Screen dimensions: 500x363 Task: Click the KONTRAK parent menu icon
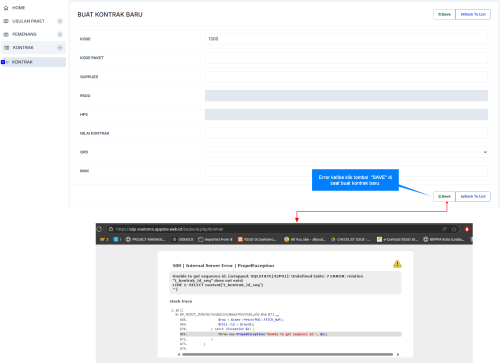coord(6,48)
